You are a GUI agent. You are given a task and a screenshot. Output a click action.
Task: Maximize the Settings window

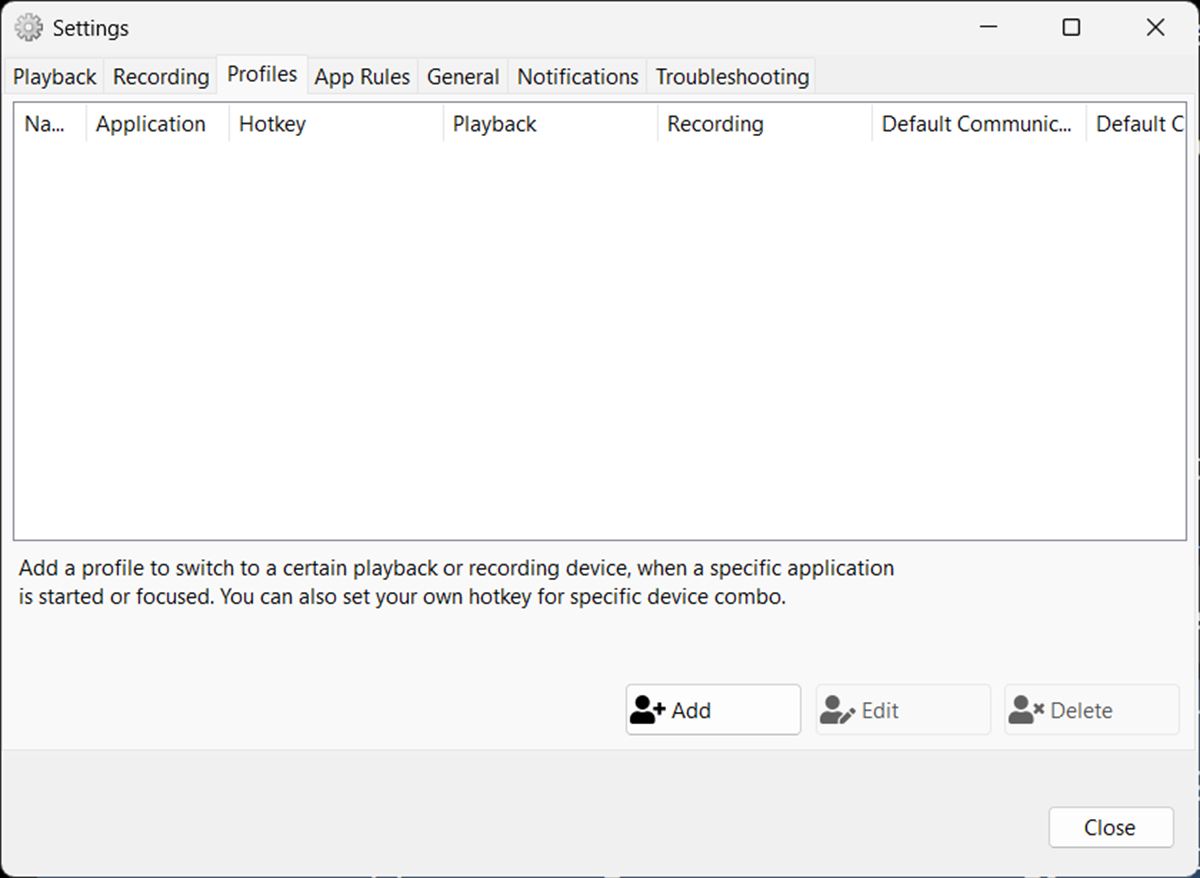tap(1071, 27)
